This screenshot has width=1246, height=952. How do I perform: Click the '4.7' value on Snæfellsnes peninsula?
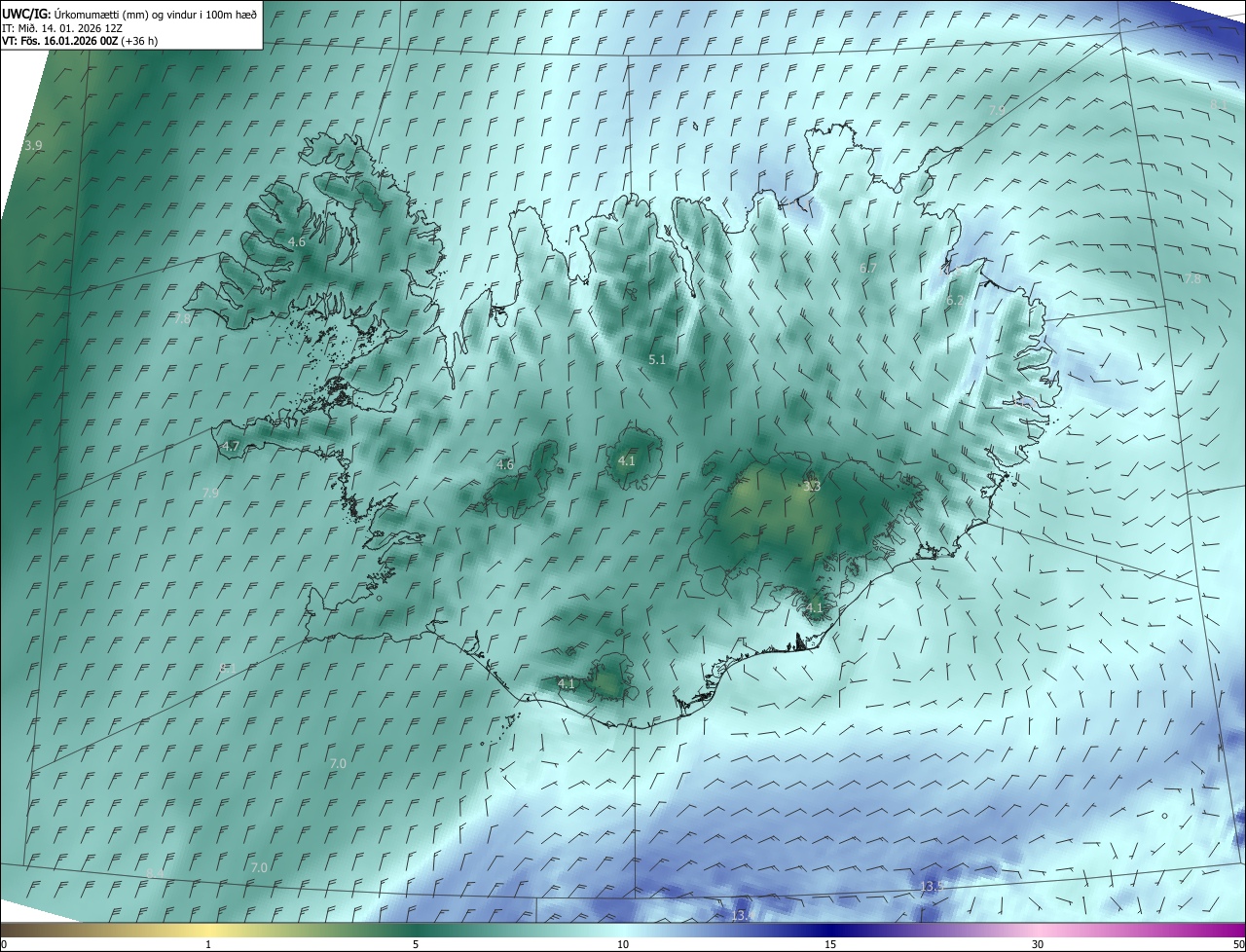point(231,446)
